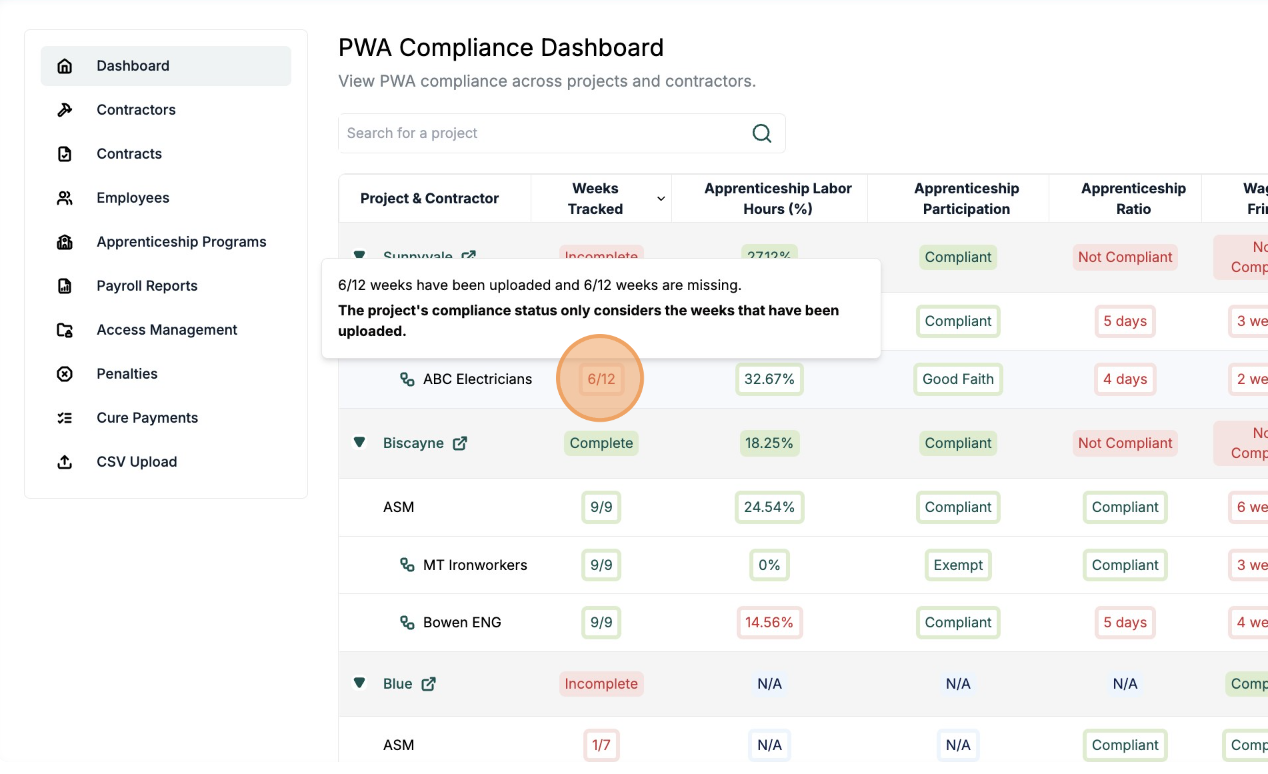Sort by Weeks Tracked column chevron
The image size is (1268, 774).
point(660,199)
